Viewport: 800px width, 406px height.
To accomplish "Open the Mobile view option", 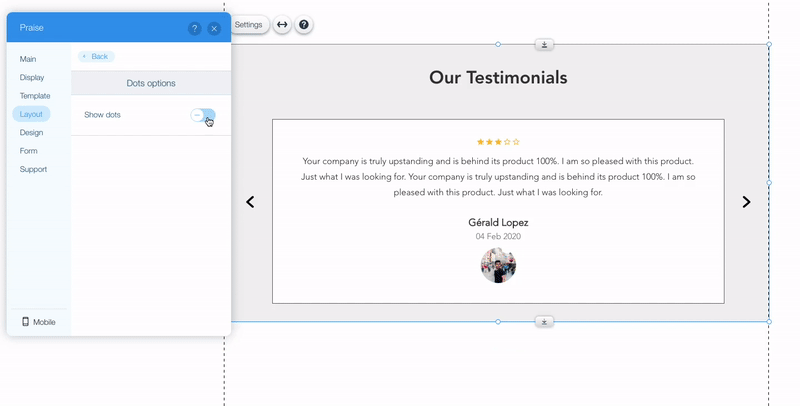I will coord(39,322).
